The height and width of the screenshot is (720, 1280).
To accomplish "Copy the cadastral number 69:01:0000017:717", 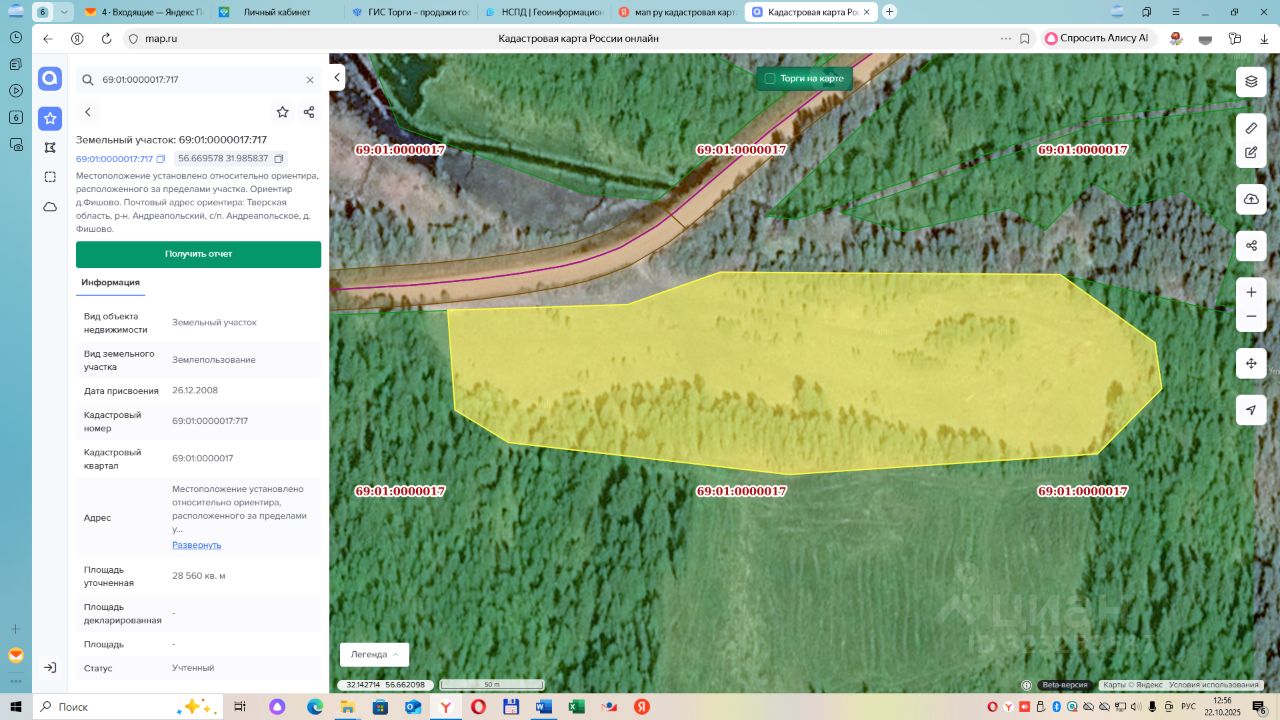I will [x=161, y=159].
